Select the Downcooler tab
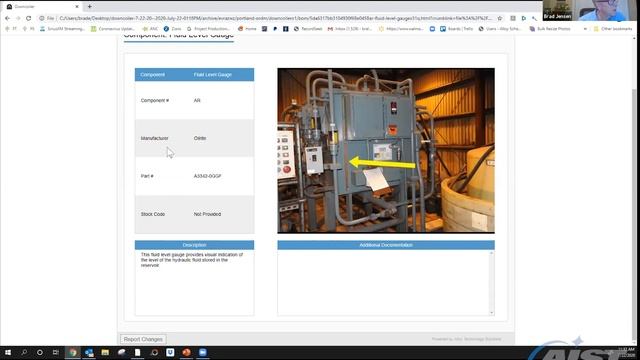 tap(41, 7)
